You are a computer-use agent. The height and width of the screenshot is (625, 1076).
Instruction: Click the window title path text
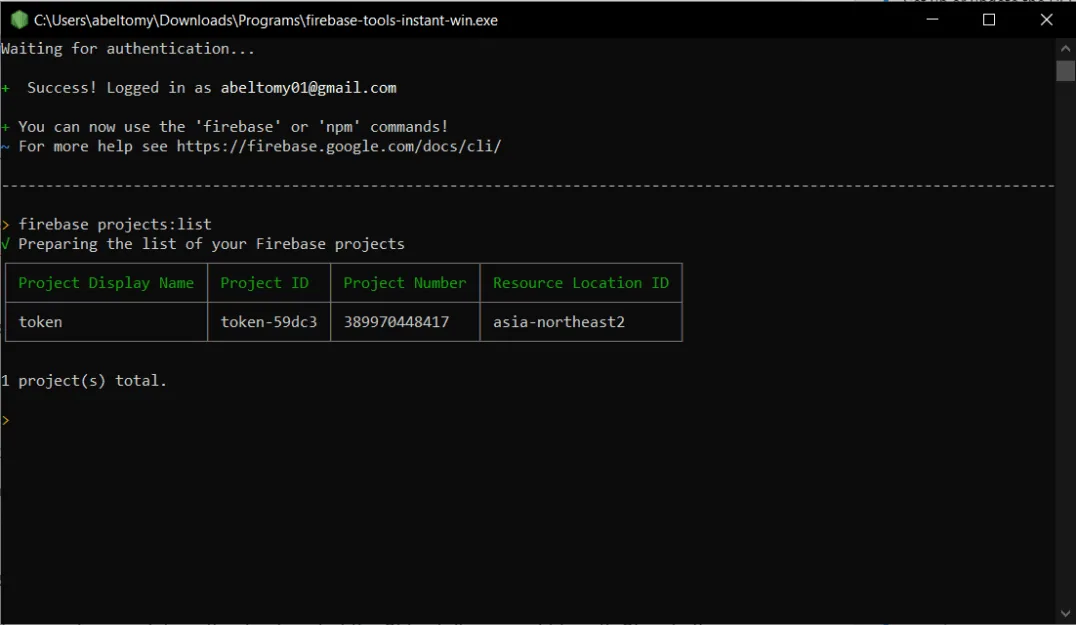click(266, 21)
